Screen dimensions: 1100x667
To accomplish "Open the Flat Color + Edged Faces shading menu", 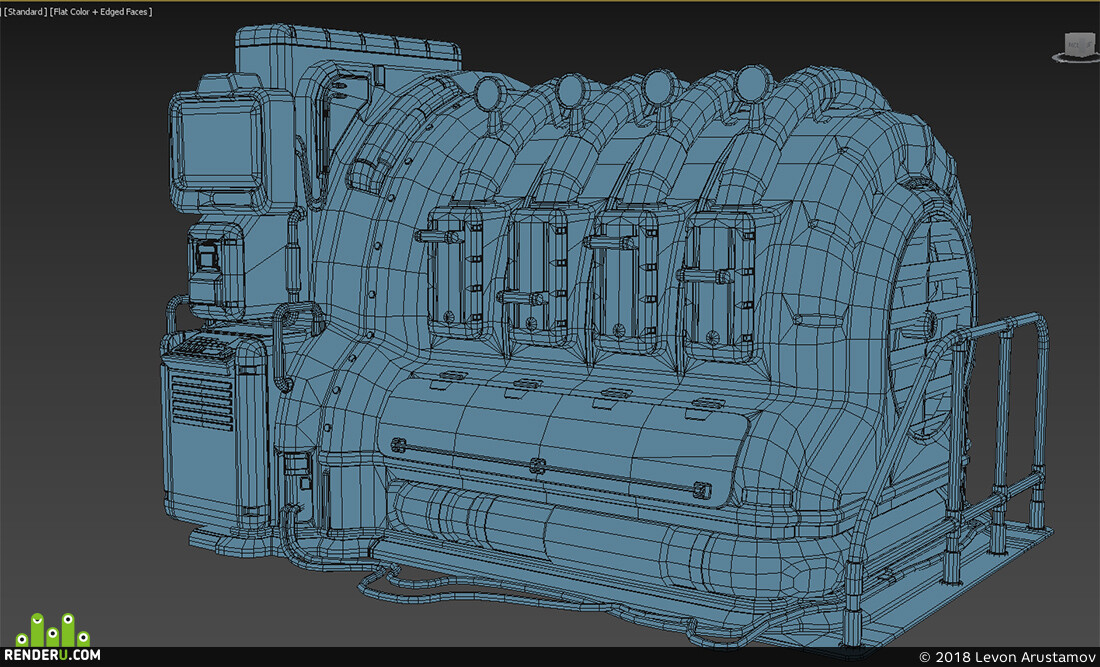I will (101, 12).
